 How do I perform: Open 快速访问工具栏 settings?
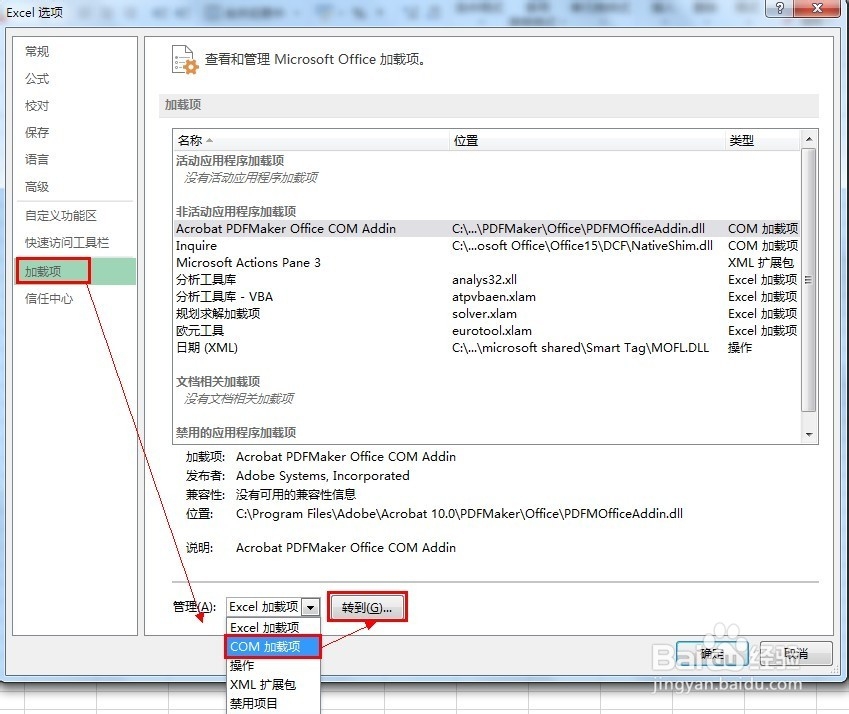67,243
